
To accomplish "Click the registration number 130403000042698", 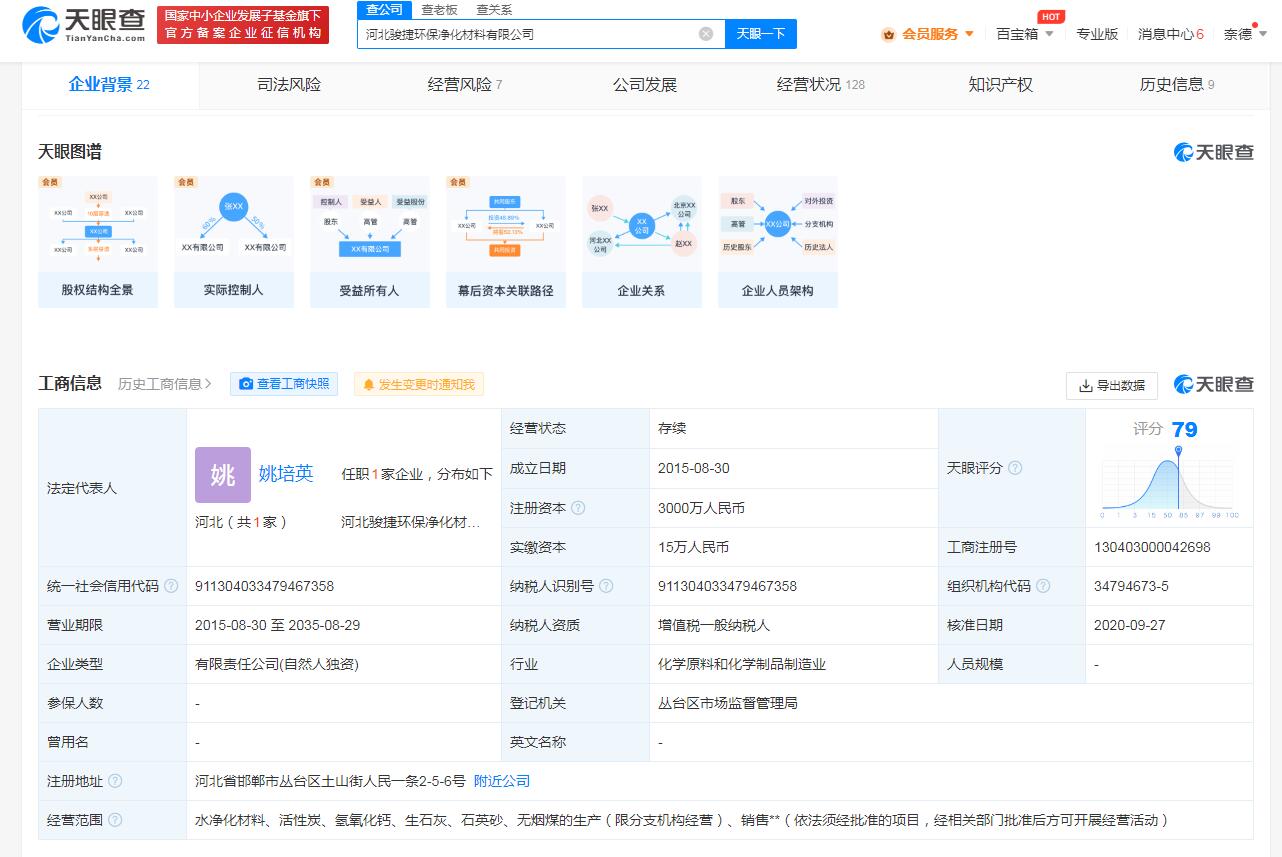I will pos(1153,547).
